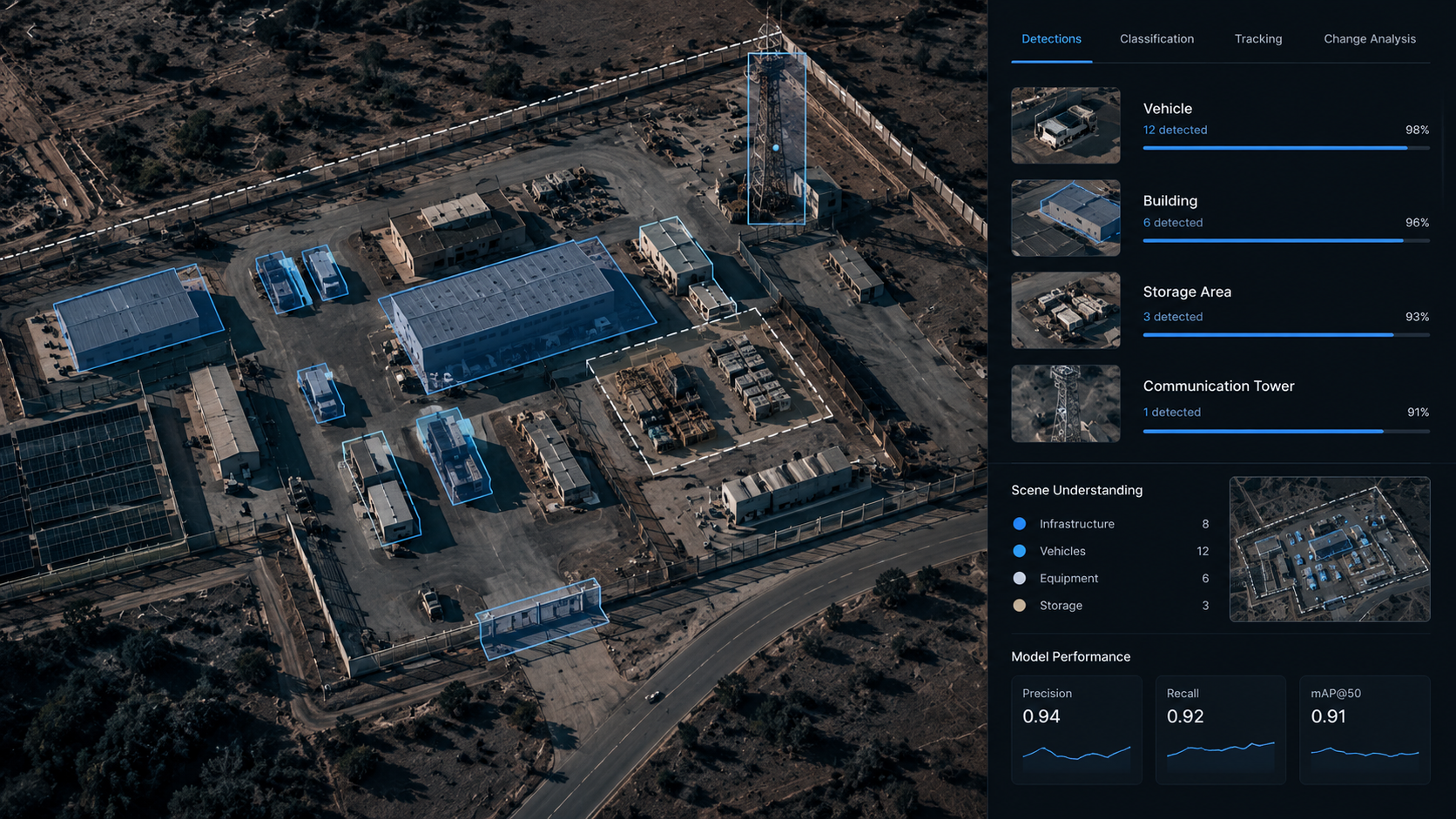Click the 'Vehicle' class title
Image resolution: width=1456 pixels, height=819 pixels.
pyautogui.click(x=1168, y=109)
